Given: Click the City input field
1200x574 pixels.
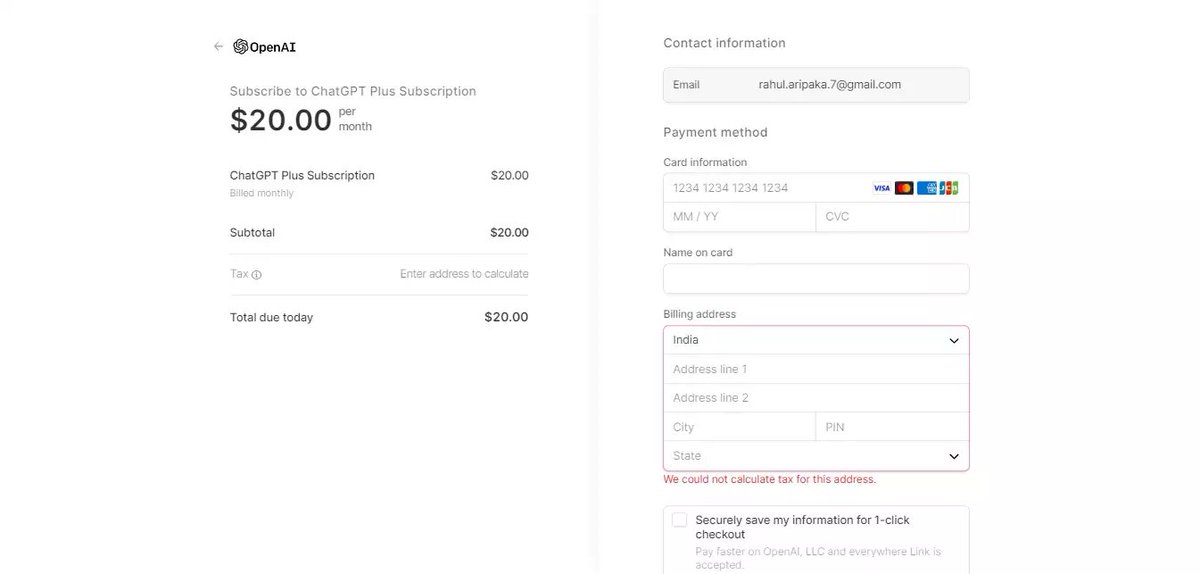Looking at the screenshot, I should [739, 427].
